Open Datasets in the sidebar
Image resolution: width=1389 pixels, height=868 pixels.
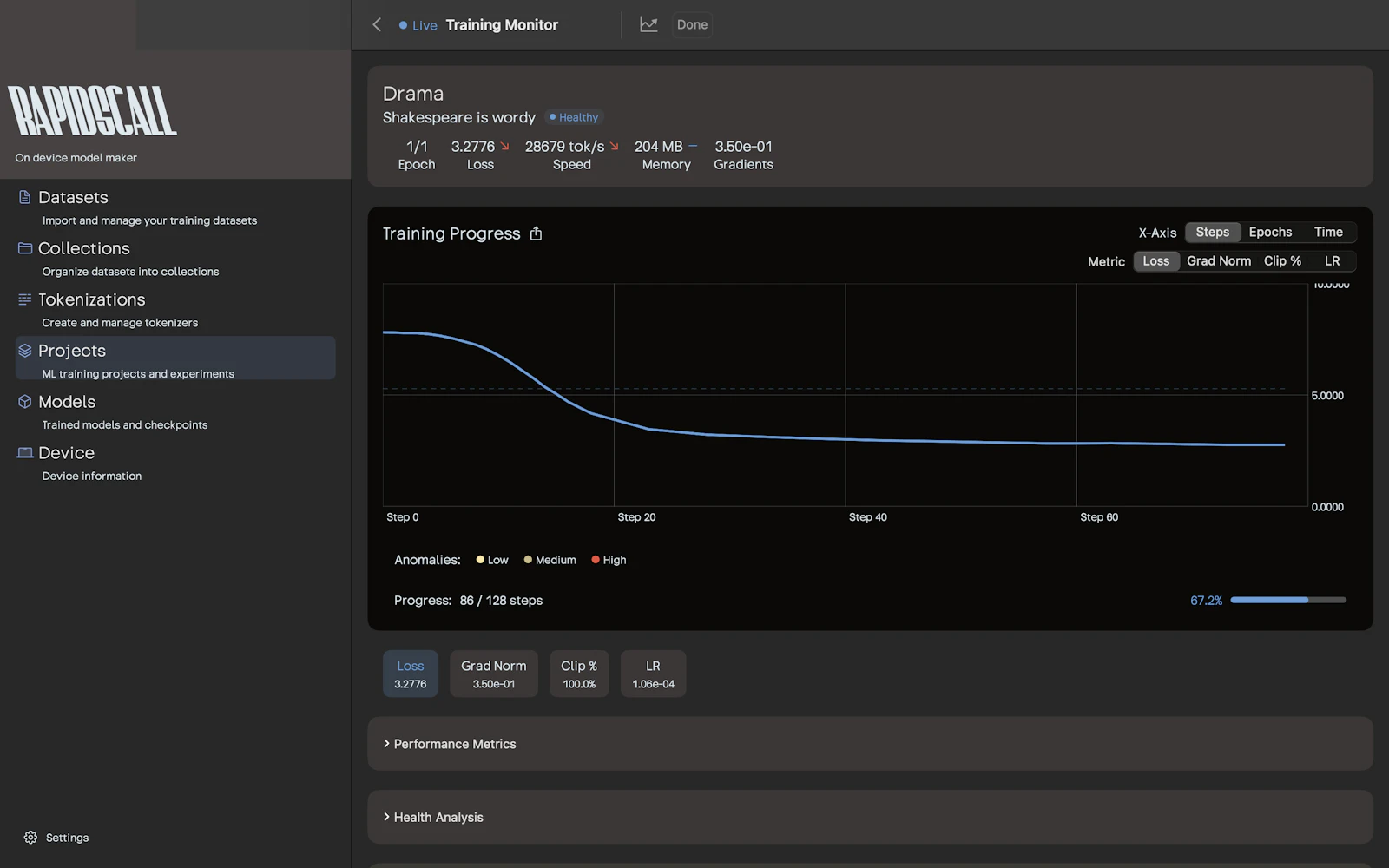(175, 207)
